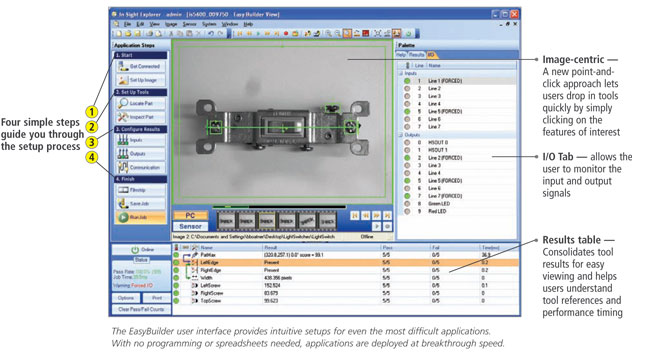Click the Width tool icon in results
The image size is (664, 364).
195,278
